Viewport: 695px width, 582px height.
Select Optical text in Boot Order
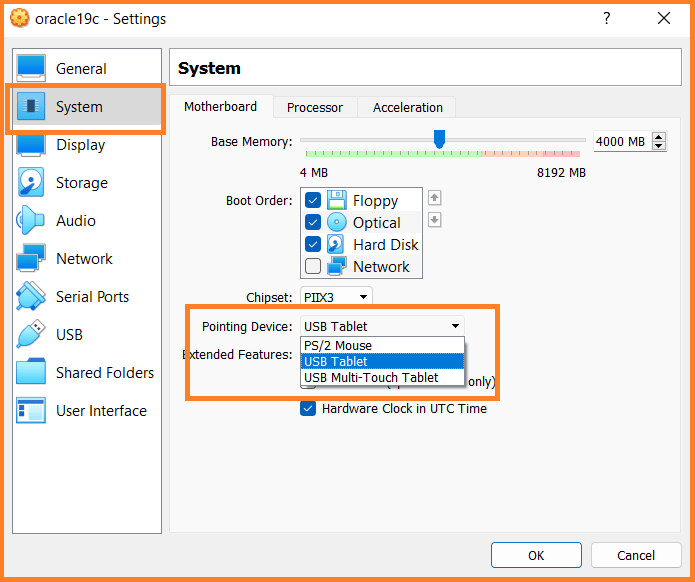[377, 223]
